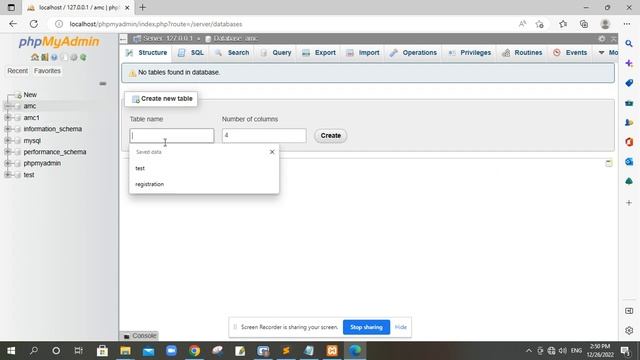Click Bing search icon in Edge sidebar

click(629, 43)
